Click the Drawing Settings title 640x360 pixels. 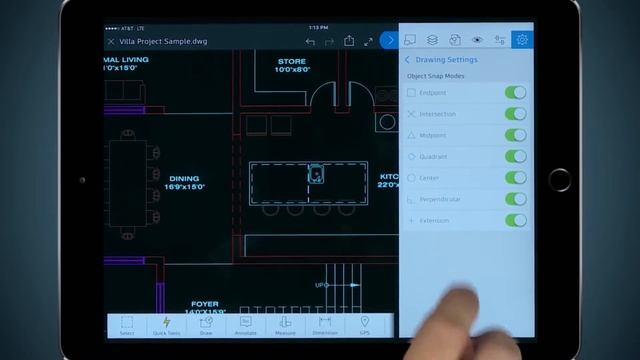pos(446,60)
